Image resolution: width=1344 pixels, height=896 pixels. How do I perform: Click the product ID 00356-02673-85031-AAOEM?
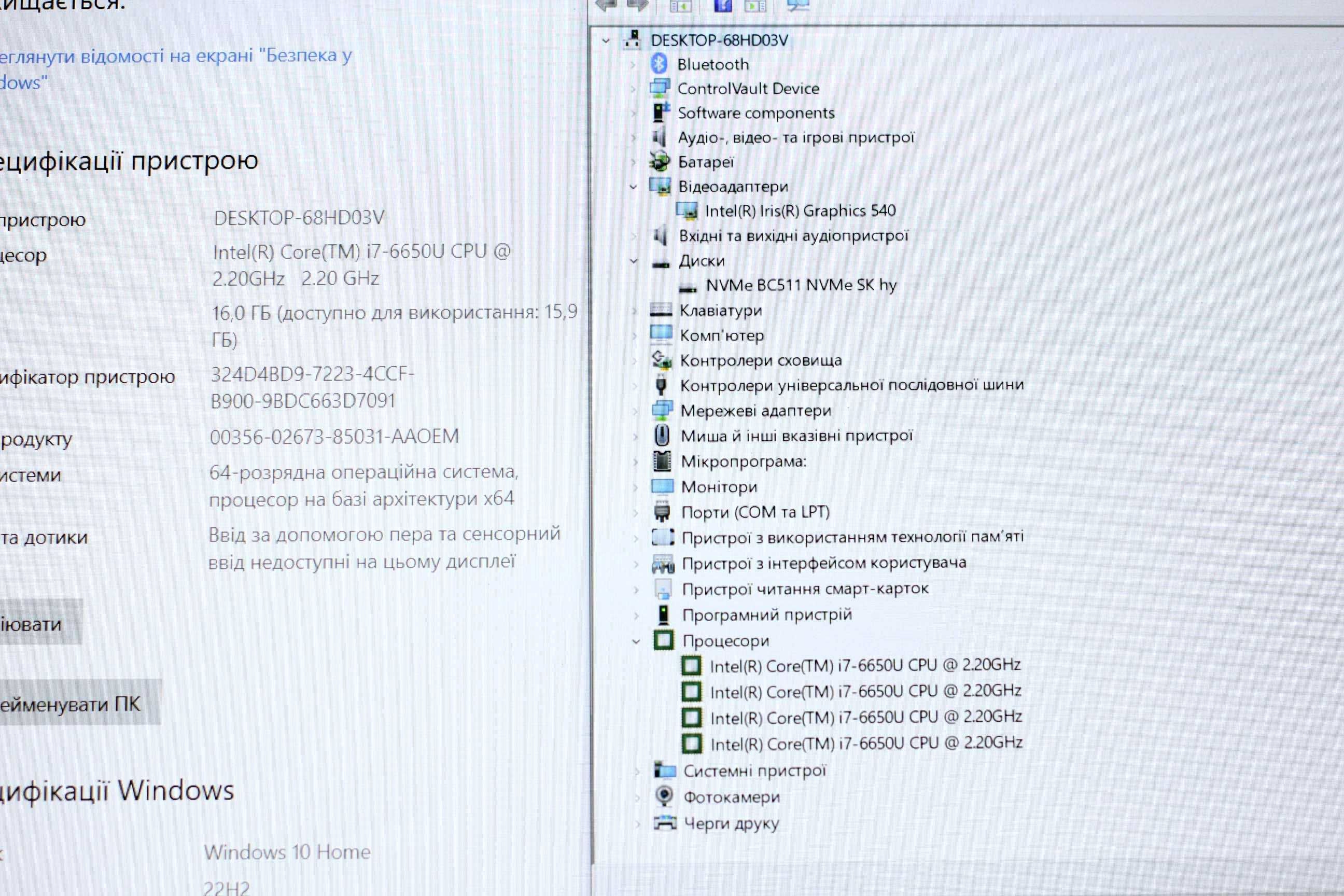point(334,437)
